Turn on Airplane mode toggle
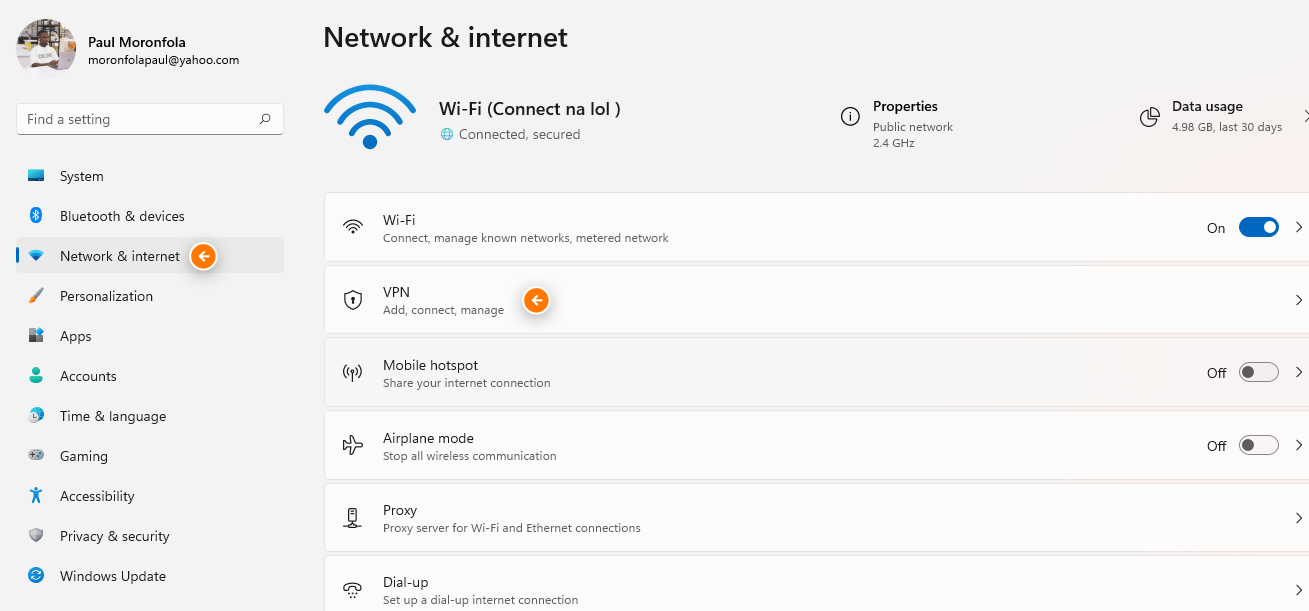This screenshot has height=611, width=1309. click(1259, 445)
